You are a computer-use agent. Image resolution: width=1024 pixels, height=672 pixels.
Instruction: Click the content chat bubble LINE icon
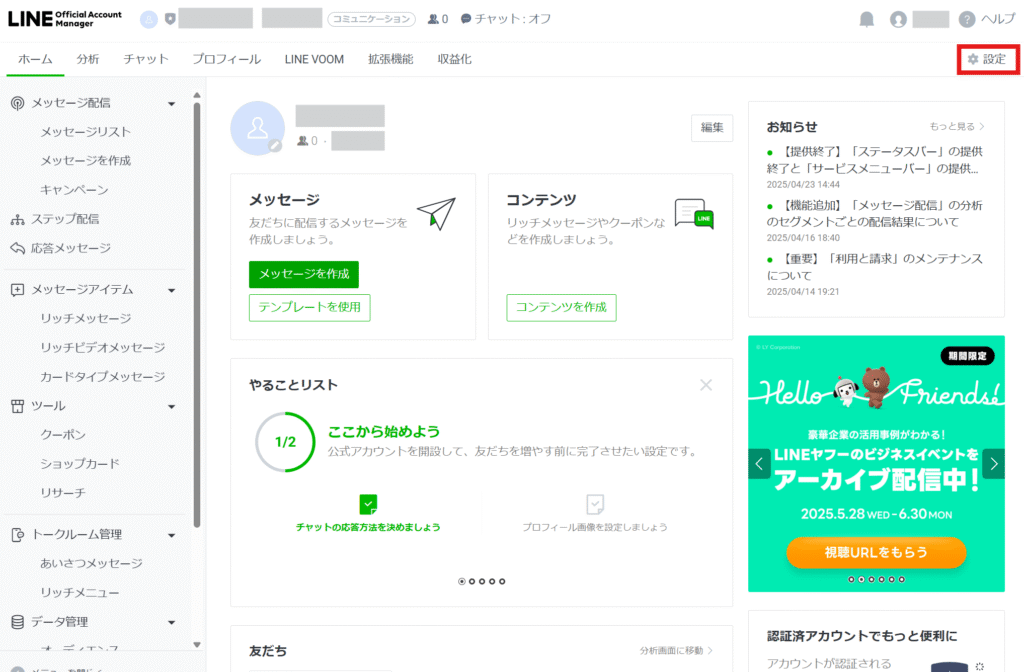click(x=694, y=214)
